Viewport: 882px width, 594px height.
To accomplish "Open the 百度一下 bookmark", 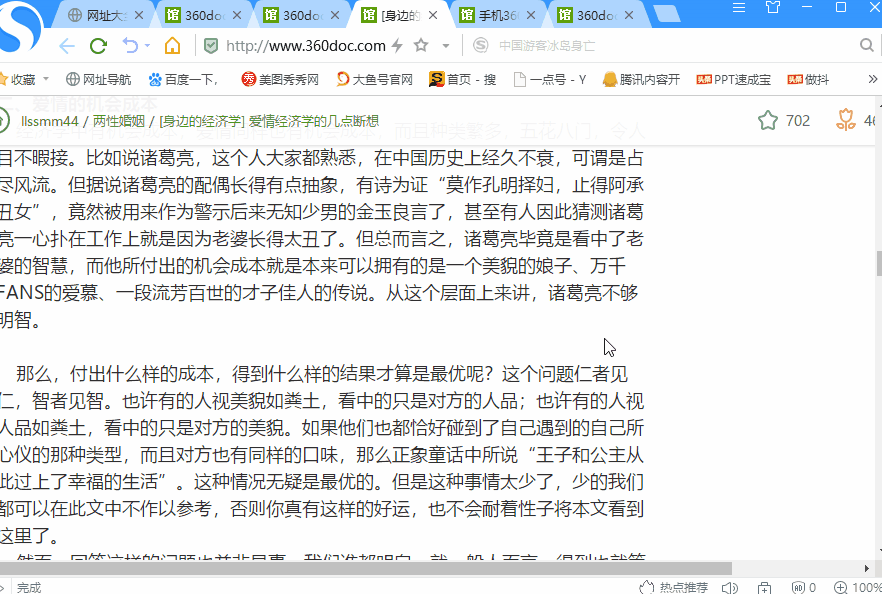I will click(183, 79).
